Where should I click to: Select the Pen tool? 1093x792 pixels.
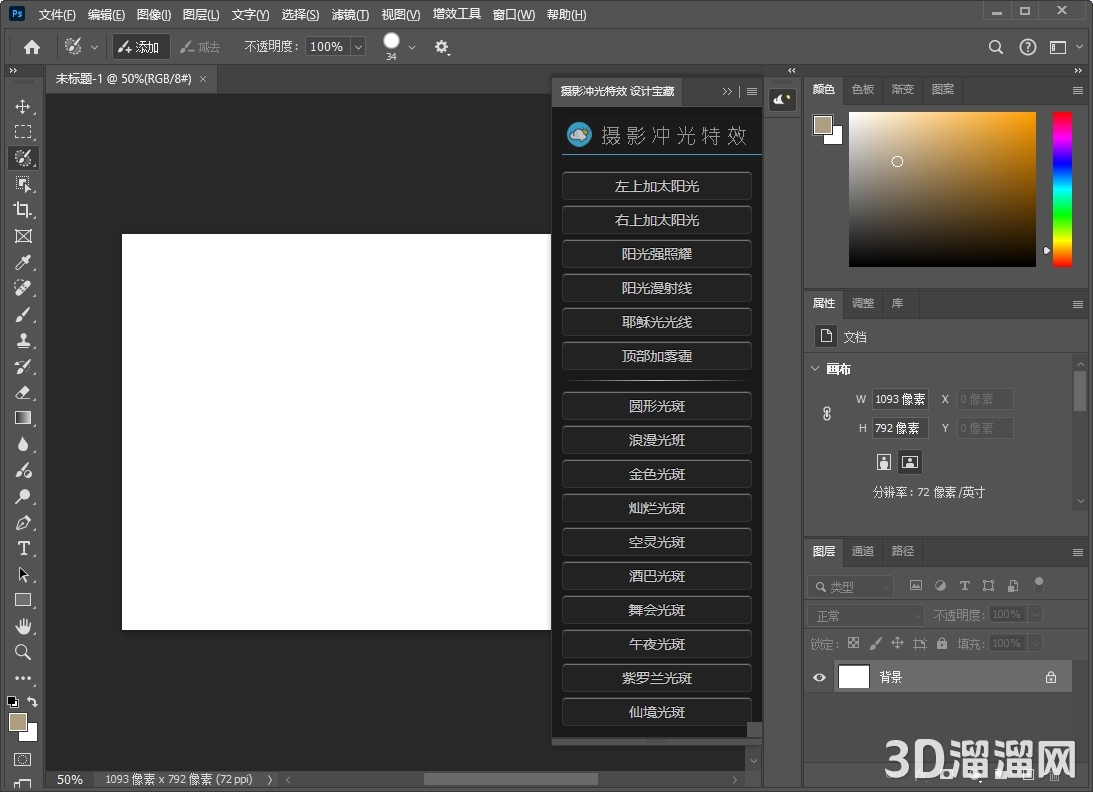(23, 522)
